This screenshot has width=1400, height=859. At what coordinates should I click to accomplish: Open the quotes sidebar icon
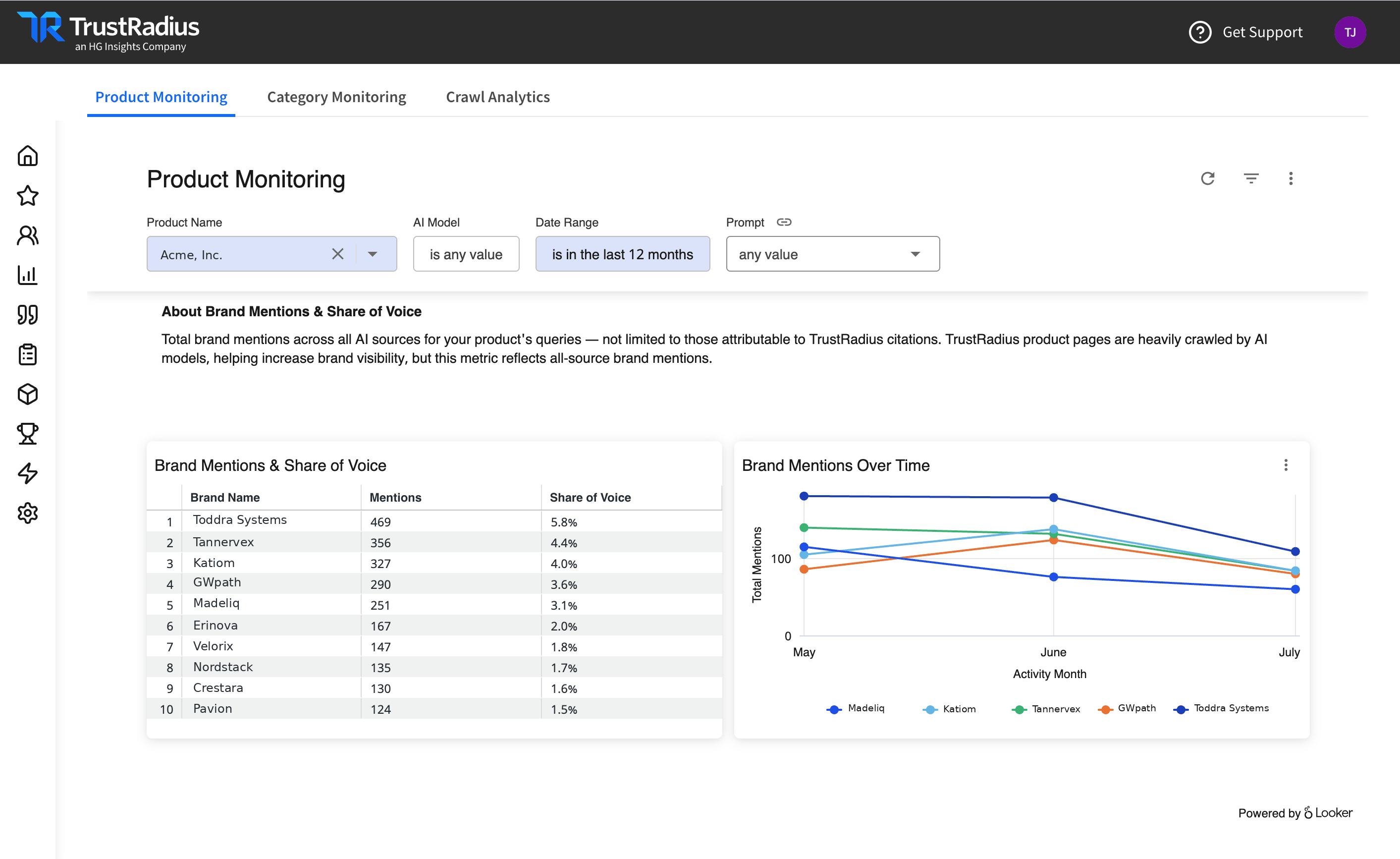click(x=27, y=314)
